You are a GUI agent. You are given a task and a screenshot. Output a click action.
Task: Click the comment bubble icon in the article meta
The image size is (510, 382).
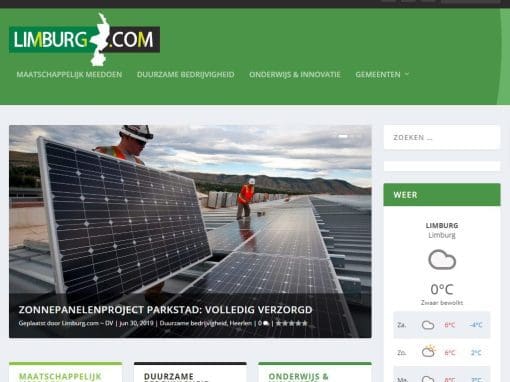click(266, 323)
